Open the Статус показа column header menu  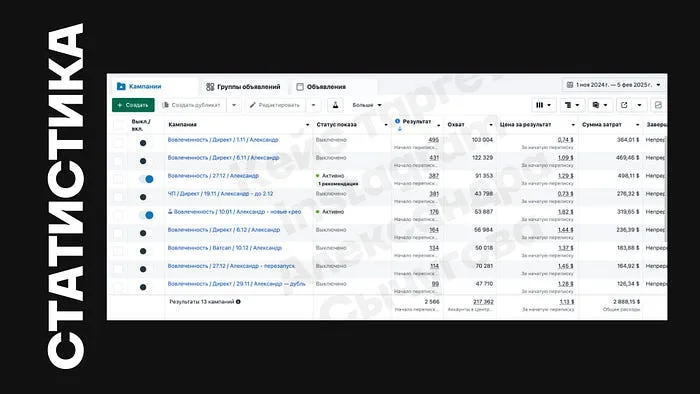386,125
